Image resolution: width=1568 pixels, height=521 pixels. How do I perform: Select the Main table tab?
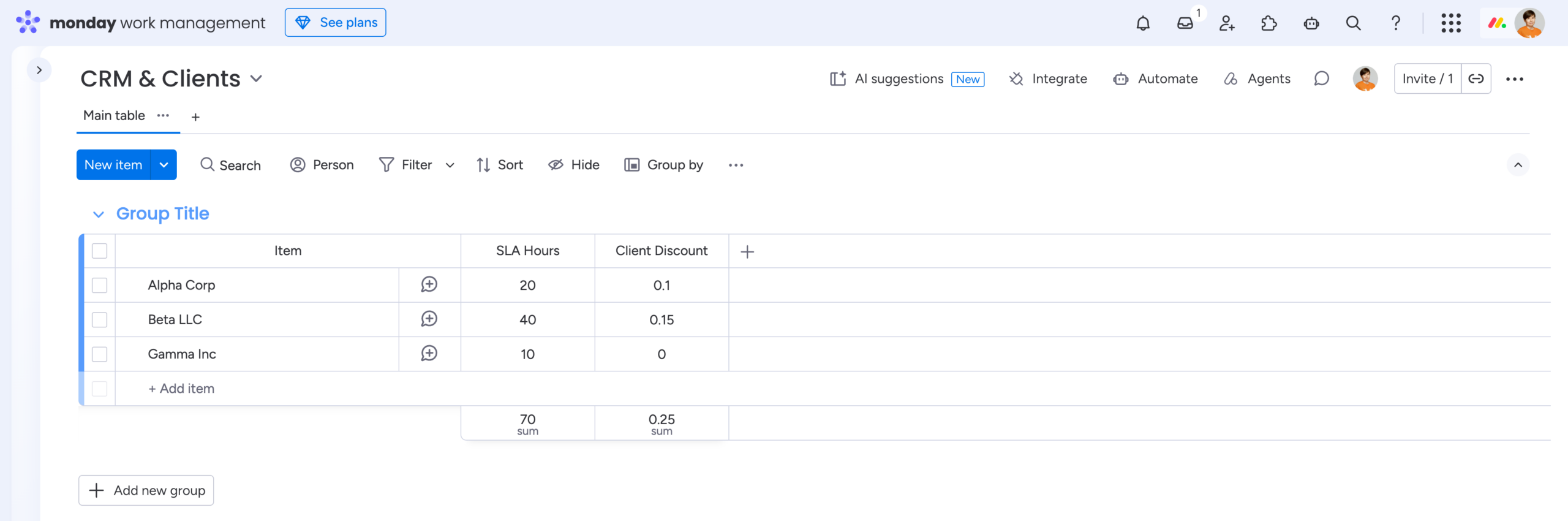point(114,116)
